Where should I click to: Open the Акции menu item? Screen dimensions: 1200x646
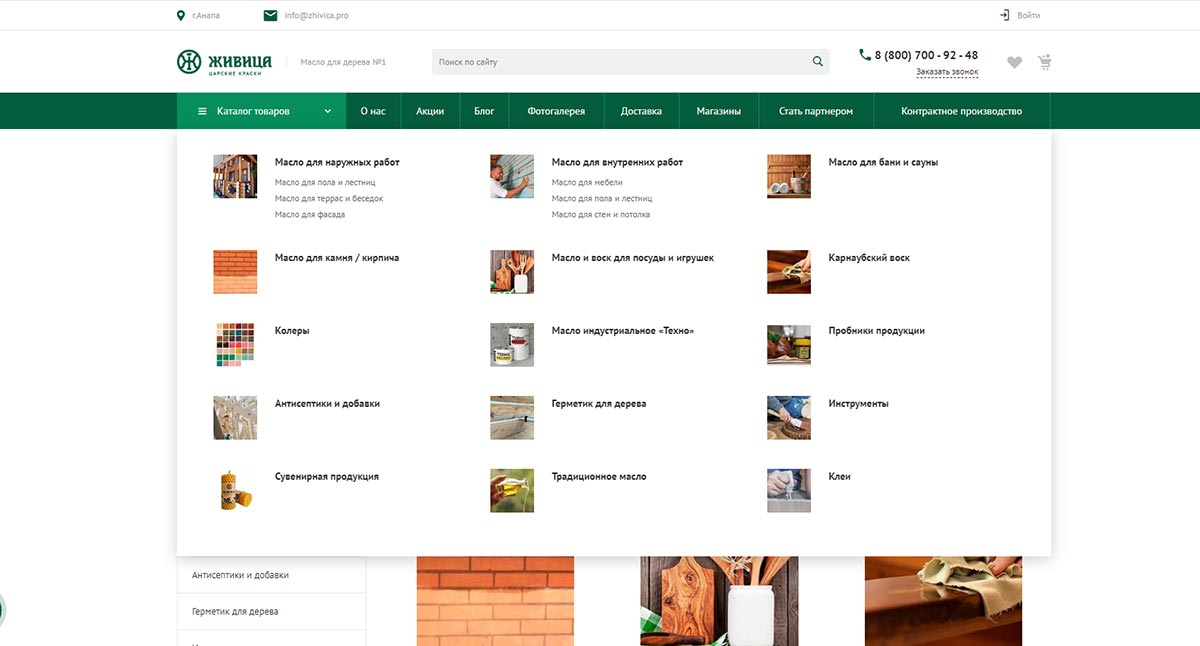[430, 111]
